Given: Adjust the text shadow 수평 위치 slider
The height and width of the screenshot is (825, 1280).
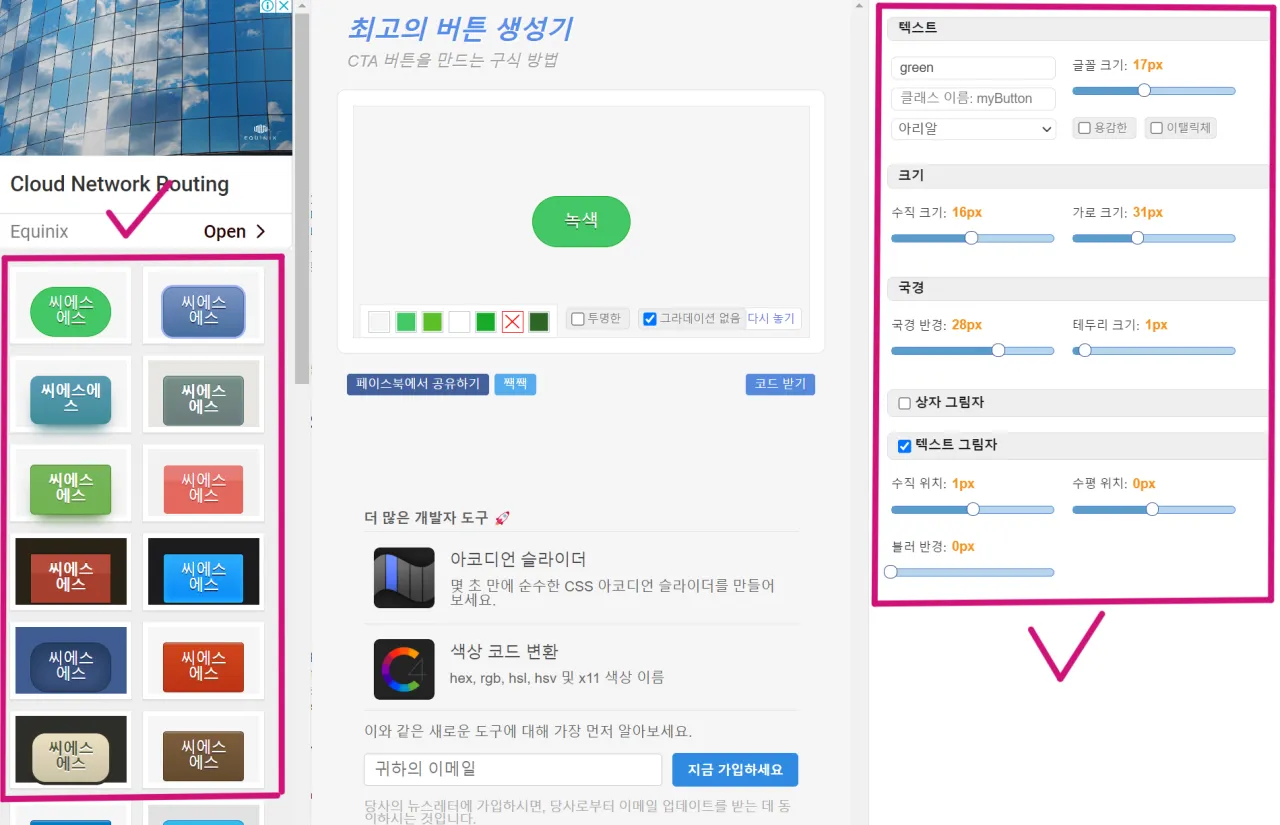Looking at the screenshot, I should pyautogui.click(x=1154, y=510).
